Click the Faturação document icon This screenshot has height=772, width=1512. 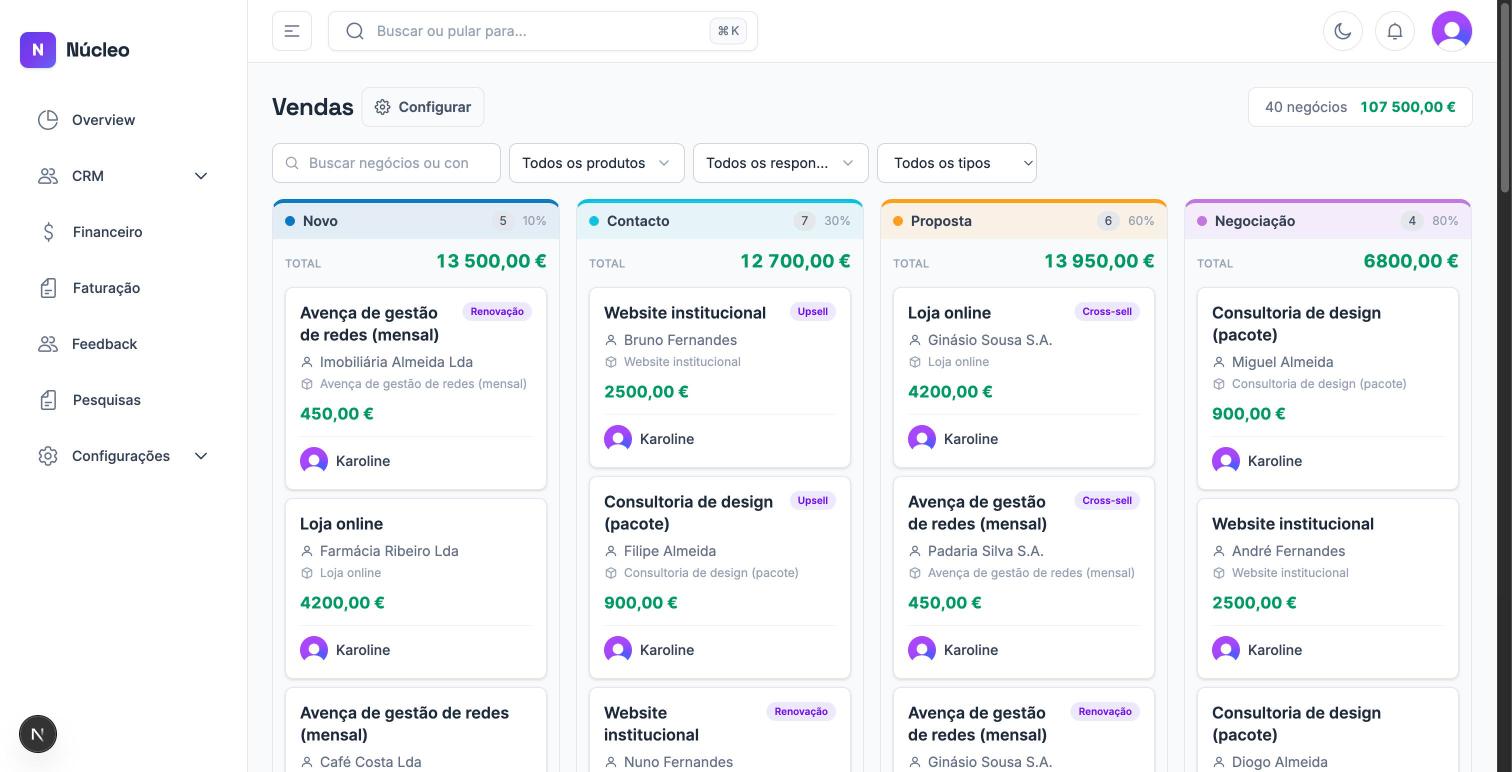pyautogui.click(x=48, y=288)
